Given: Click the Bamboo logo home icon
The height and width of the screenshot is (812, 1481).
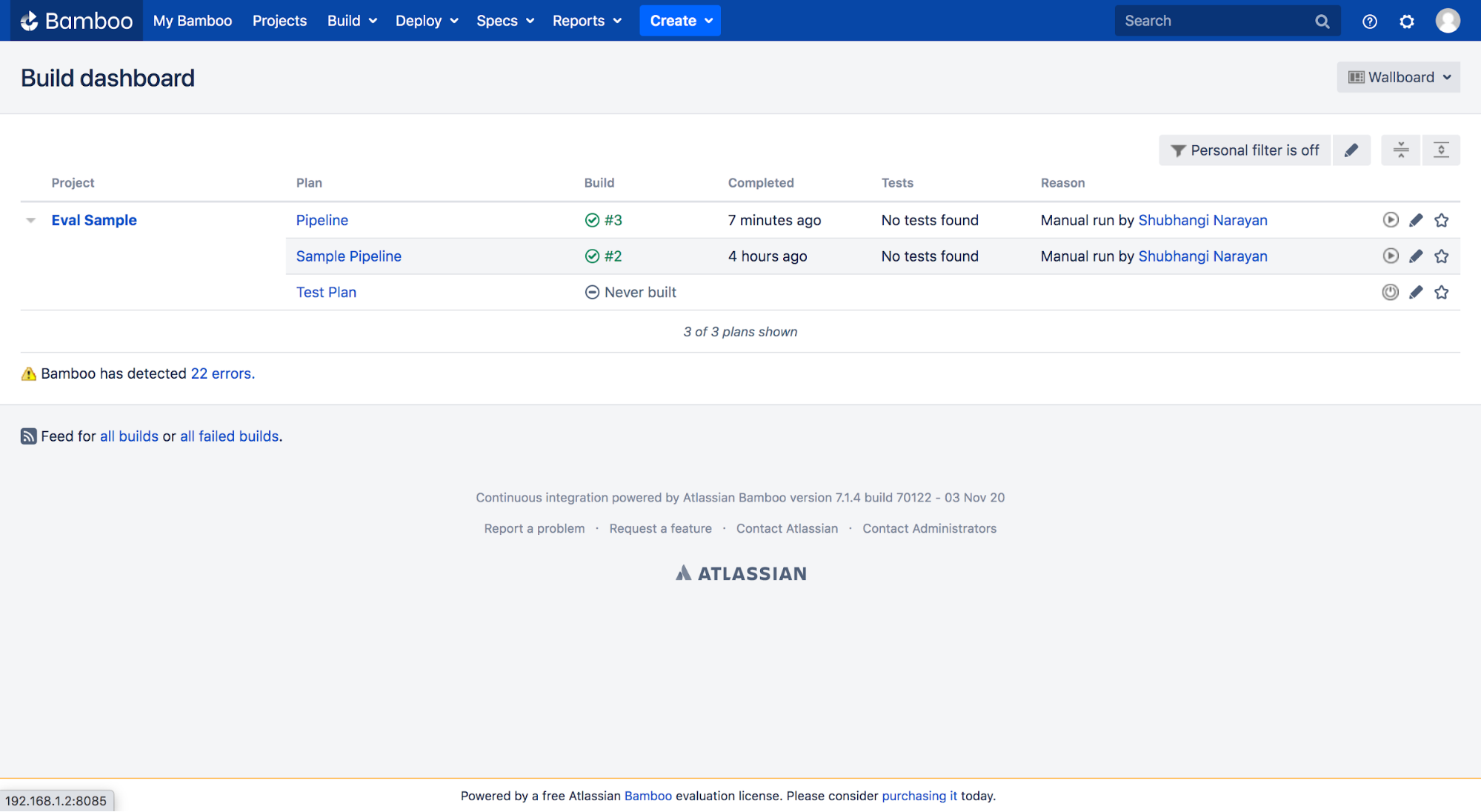Looking at the screenshot, I should click(76, 21).
